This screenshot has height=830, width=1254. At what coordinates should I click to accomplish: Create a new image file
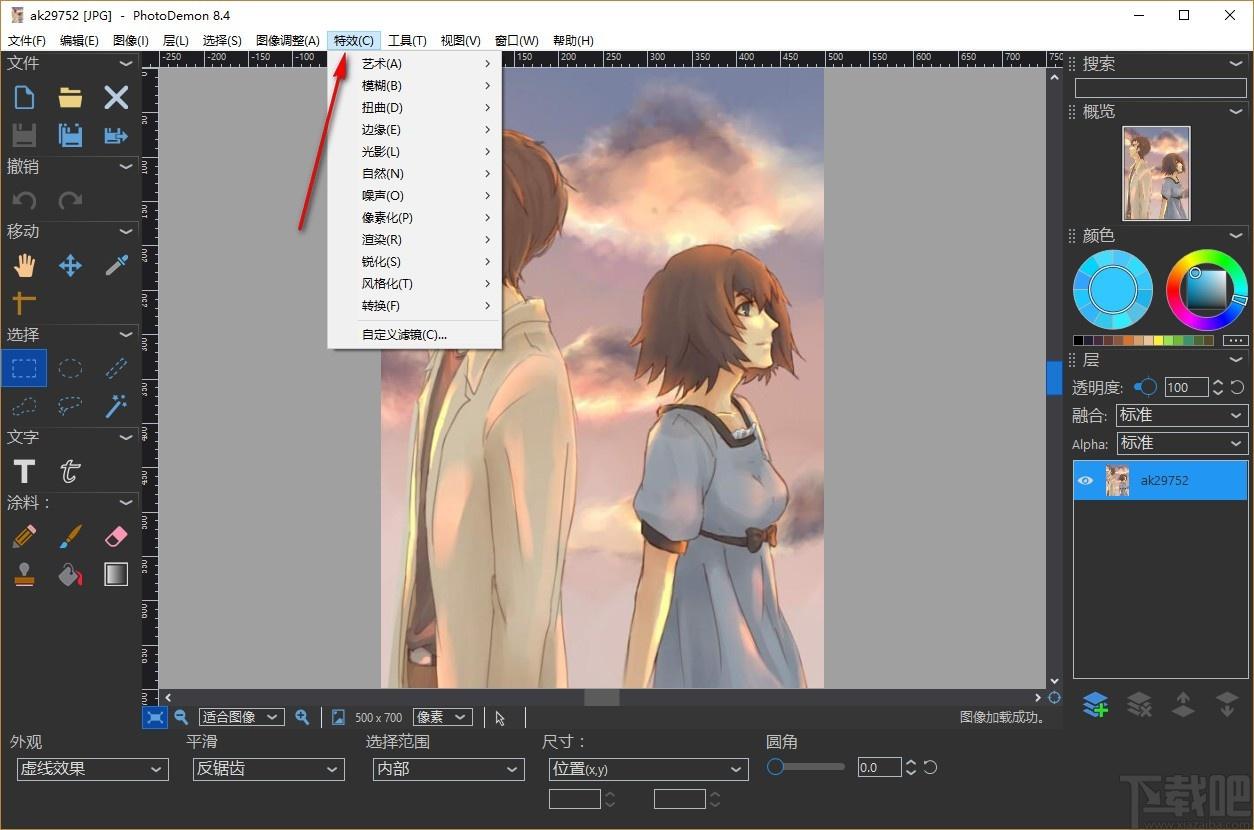pos(24,97)
